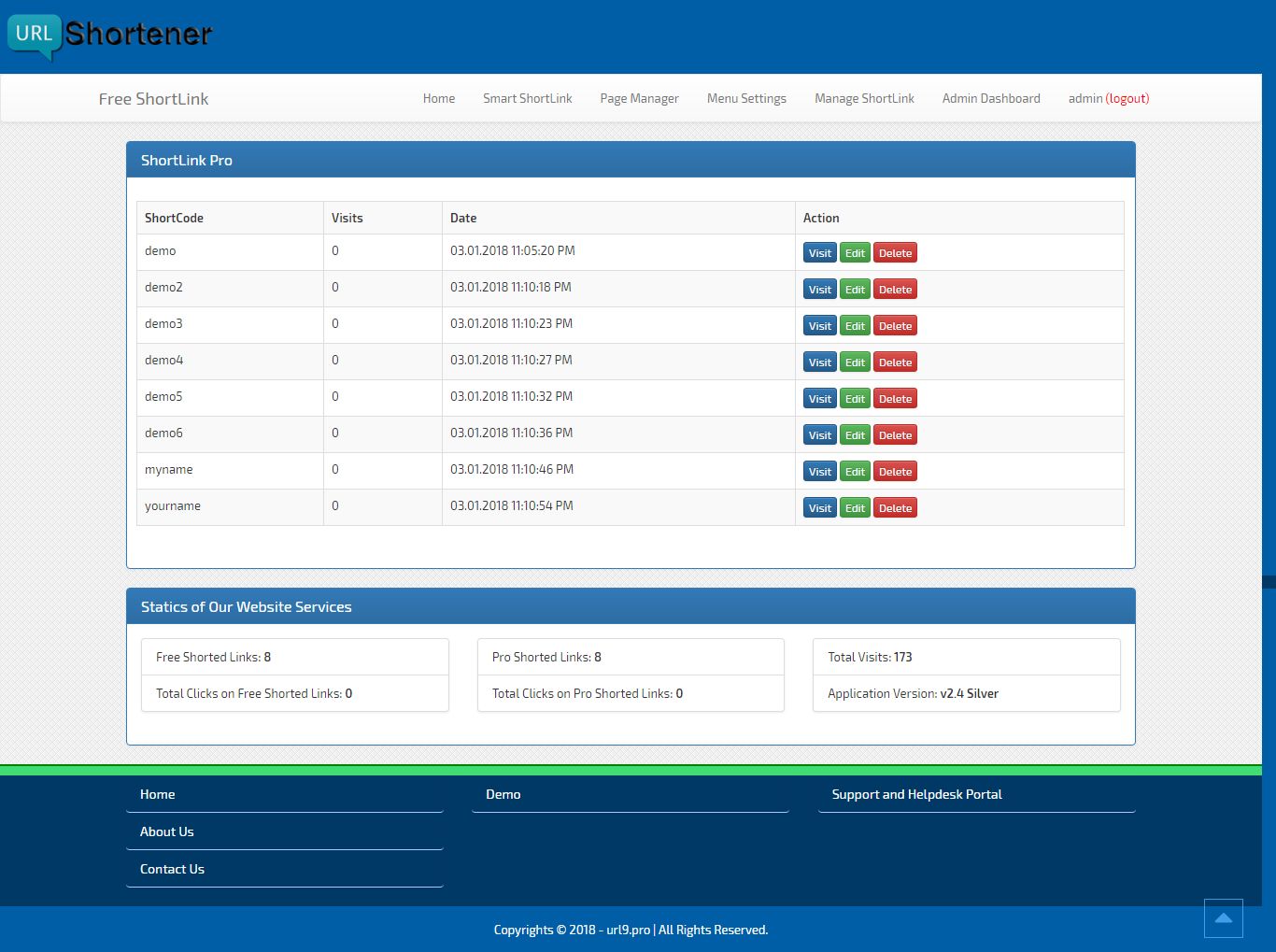
Task: Edit the myname shortlink
Action: [x=855, y=472]
